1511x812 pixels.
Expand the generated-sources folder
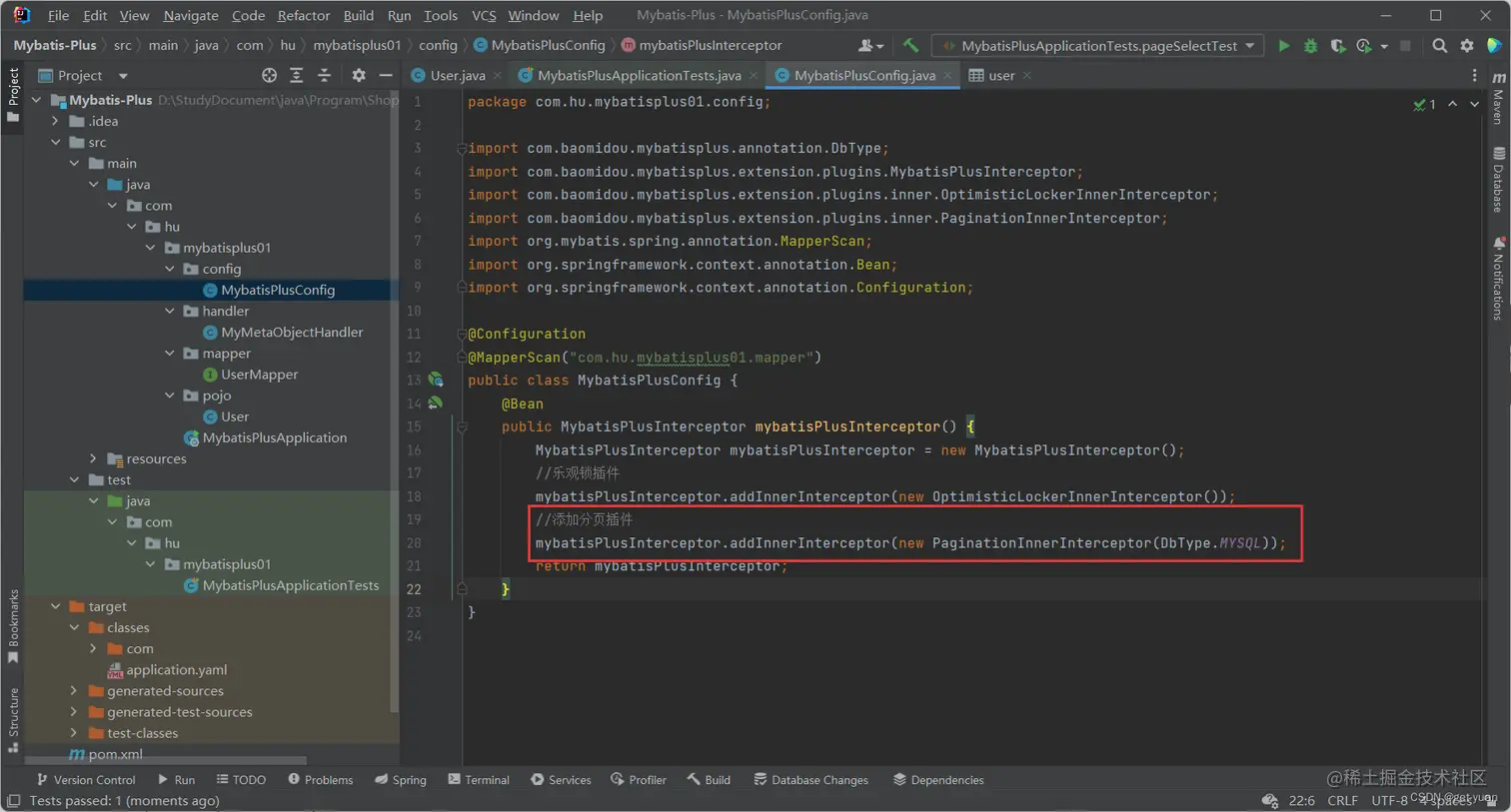[x=74, y=690]
